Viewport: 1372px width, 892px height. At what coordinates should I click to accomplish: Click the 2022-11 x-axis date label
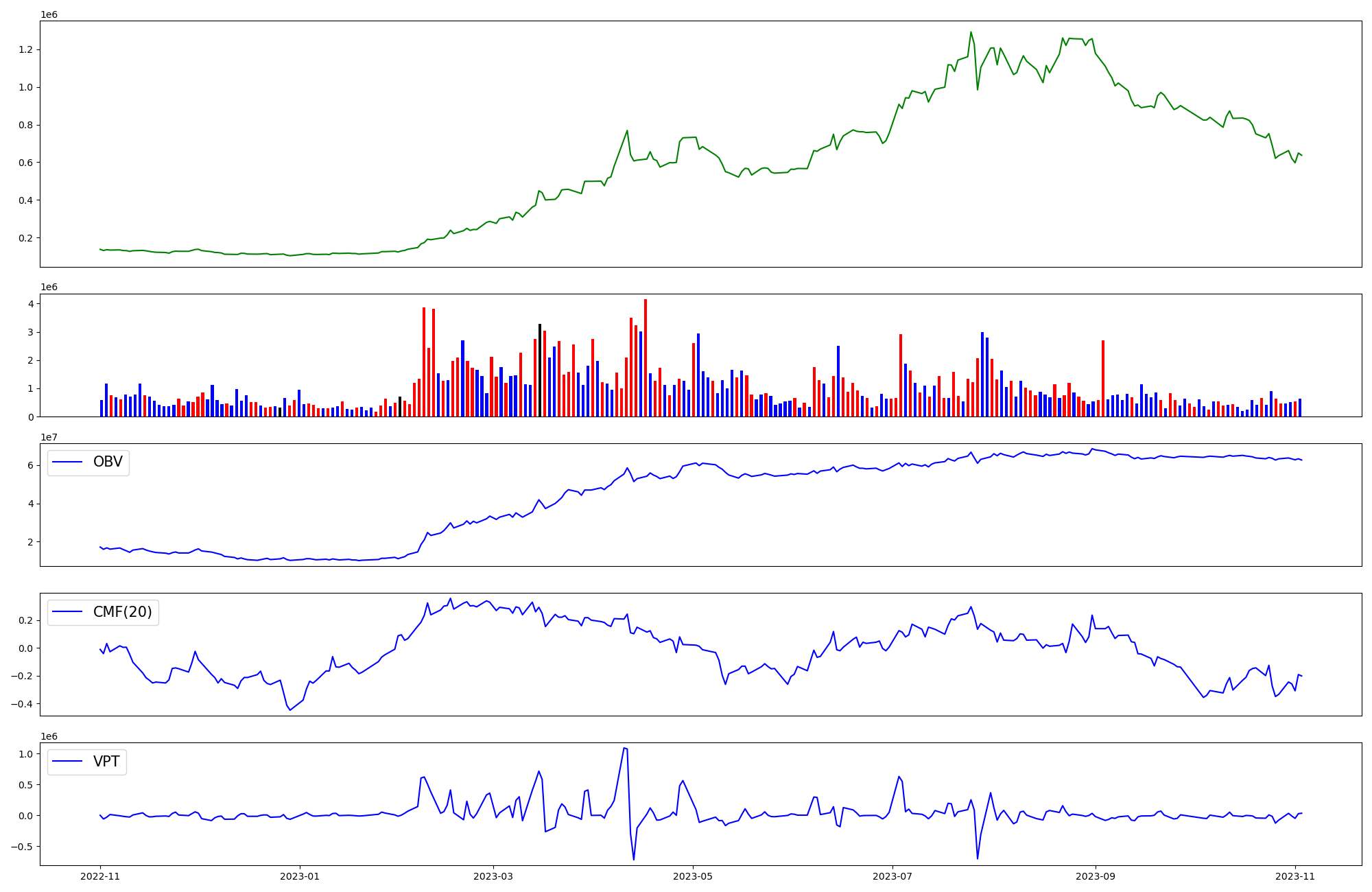[100, 876]
